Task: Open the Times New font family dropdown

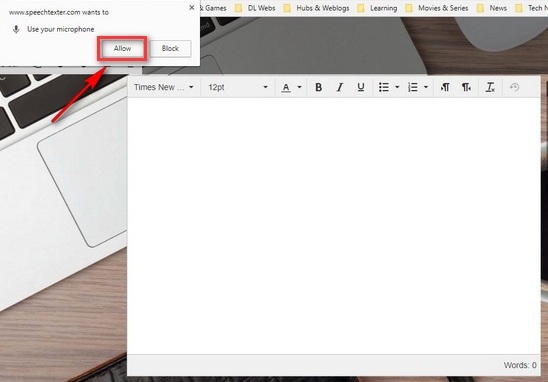Action: pos(164,87)
